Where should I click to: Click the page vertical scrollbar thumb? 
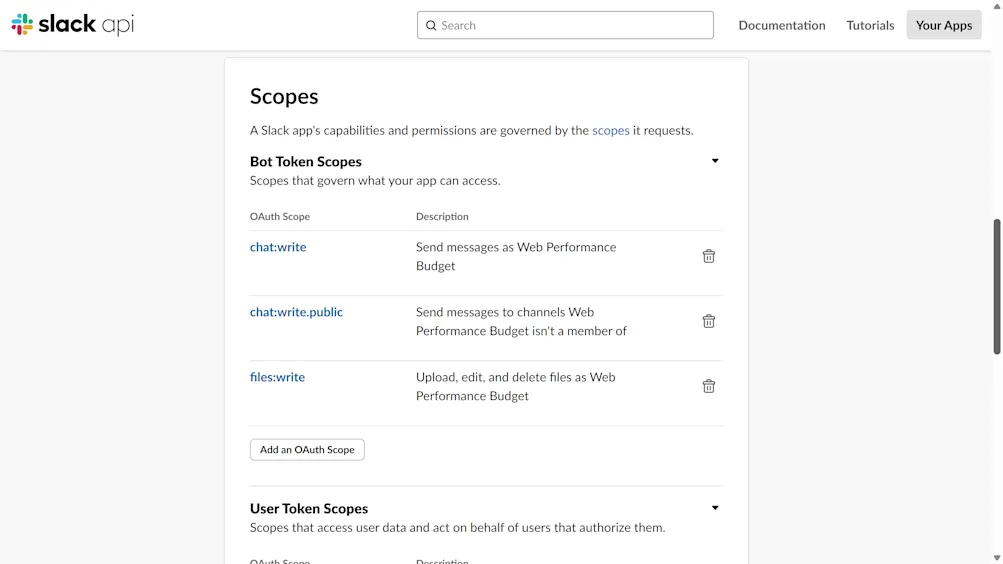tap(997, 286)
